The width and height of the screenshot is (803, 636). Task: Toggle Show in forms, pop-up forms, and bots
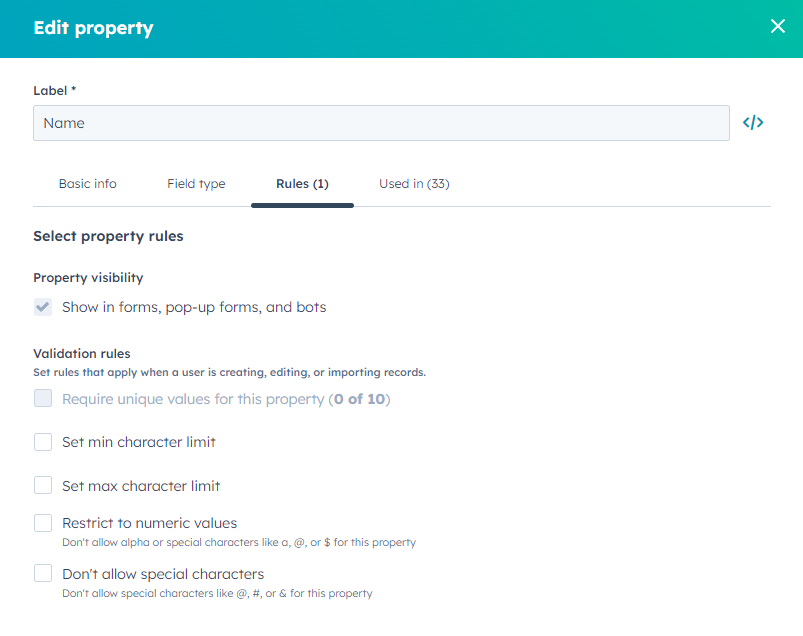(x=42, y=307)
